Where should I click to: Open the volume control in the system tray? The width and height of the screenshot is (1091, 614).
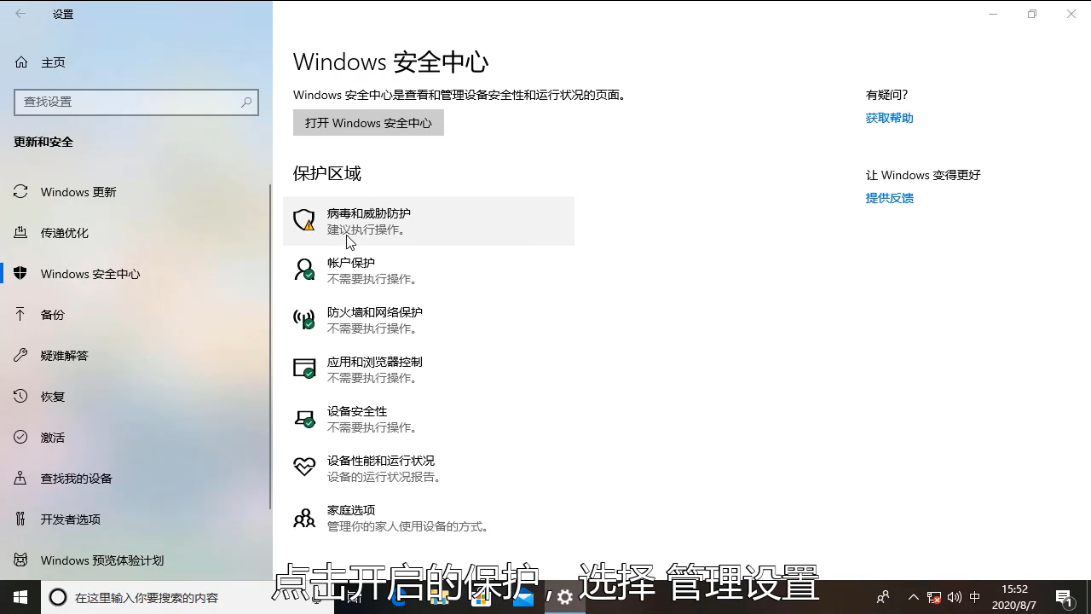[955, 597]
